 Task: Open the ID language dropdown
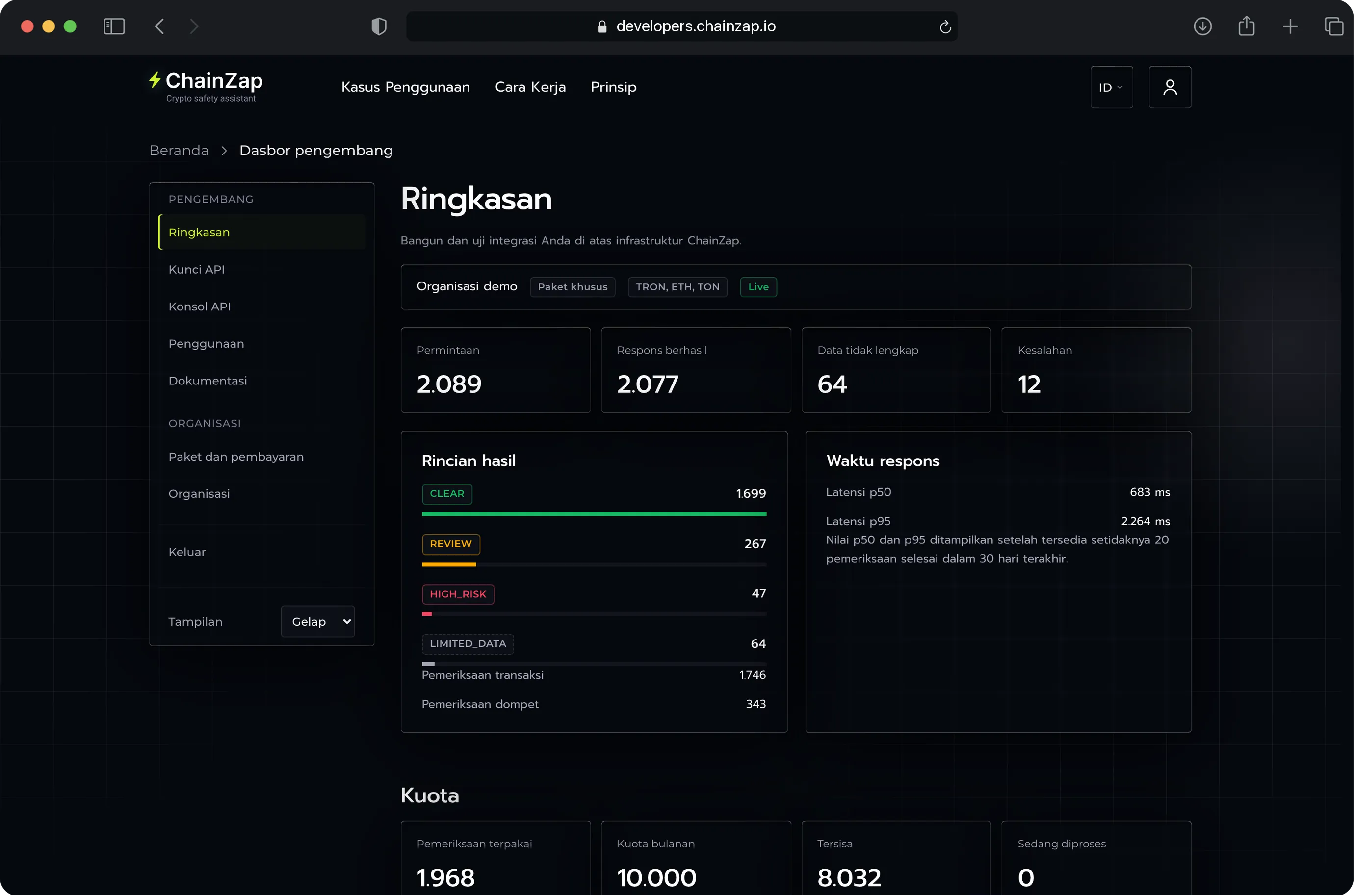click(1111, 87)
